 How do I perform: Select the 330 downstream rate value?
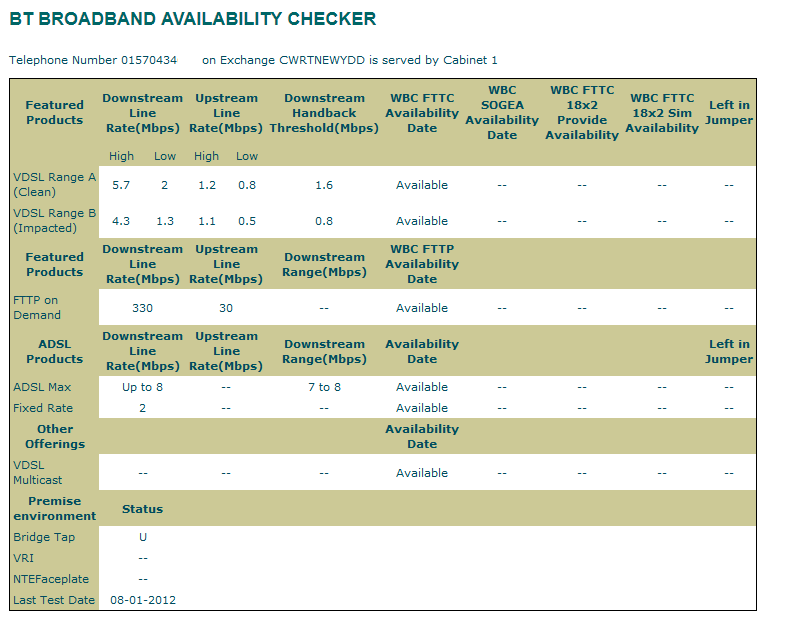pyautogui.click(x=142, y=308)
